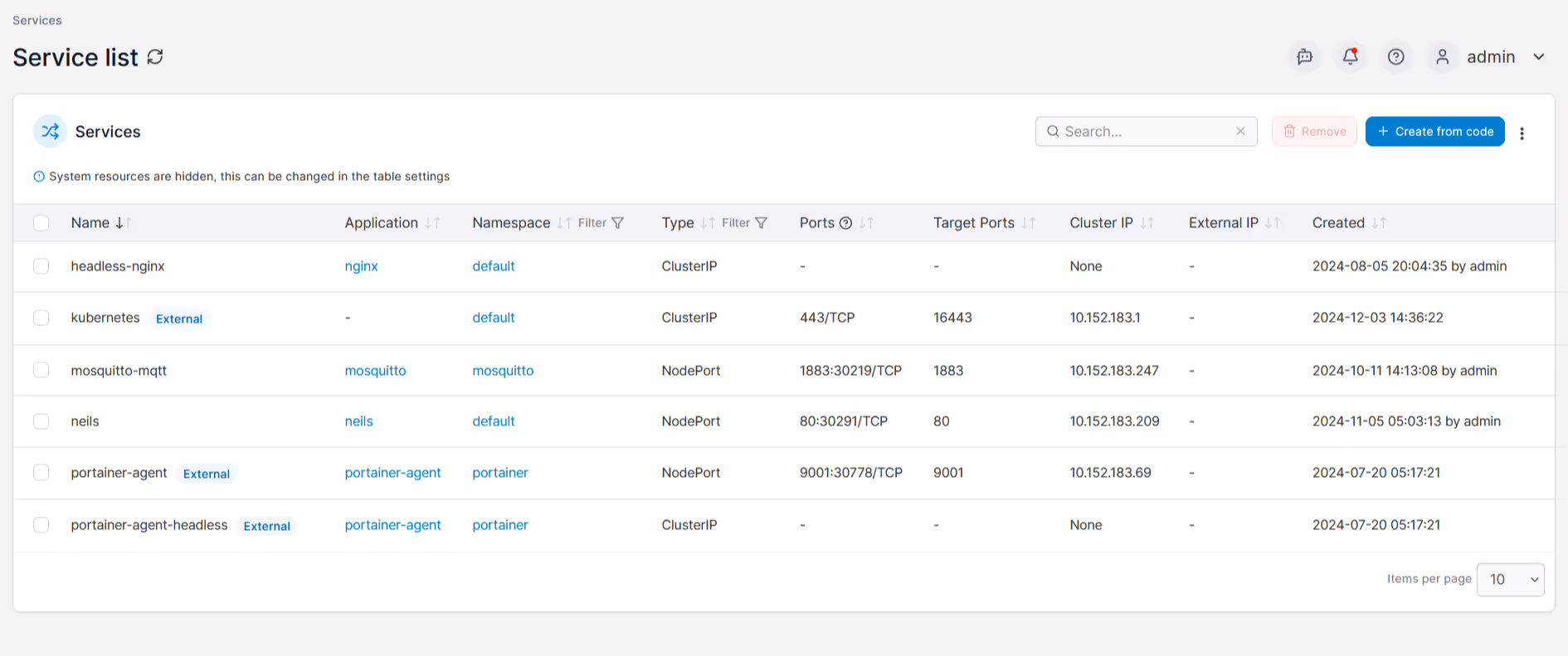
Task: Open the Items per page dropdown
Action: [1510, 579]
